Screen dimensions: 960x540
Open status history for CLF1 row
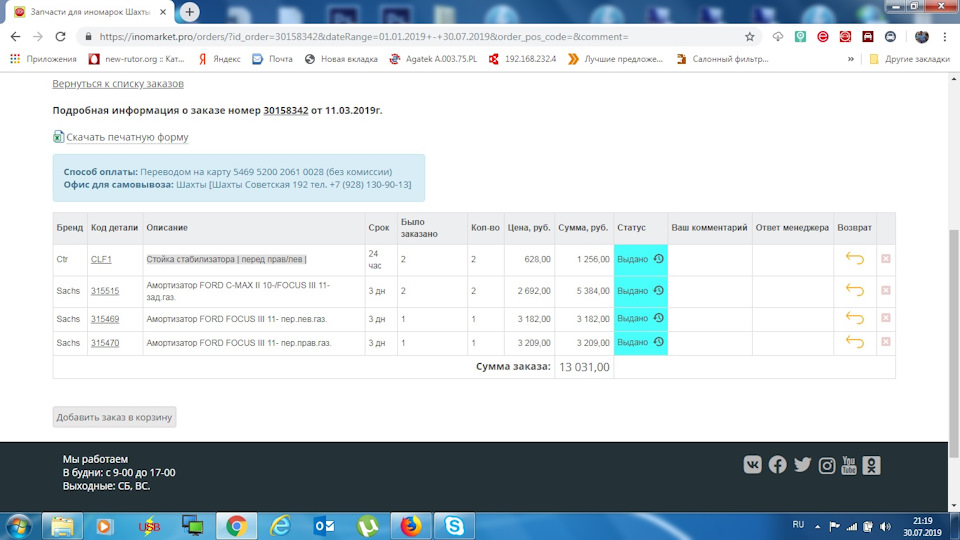point(659,258)
